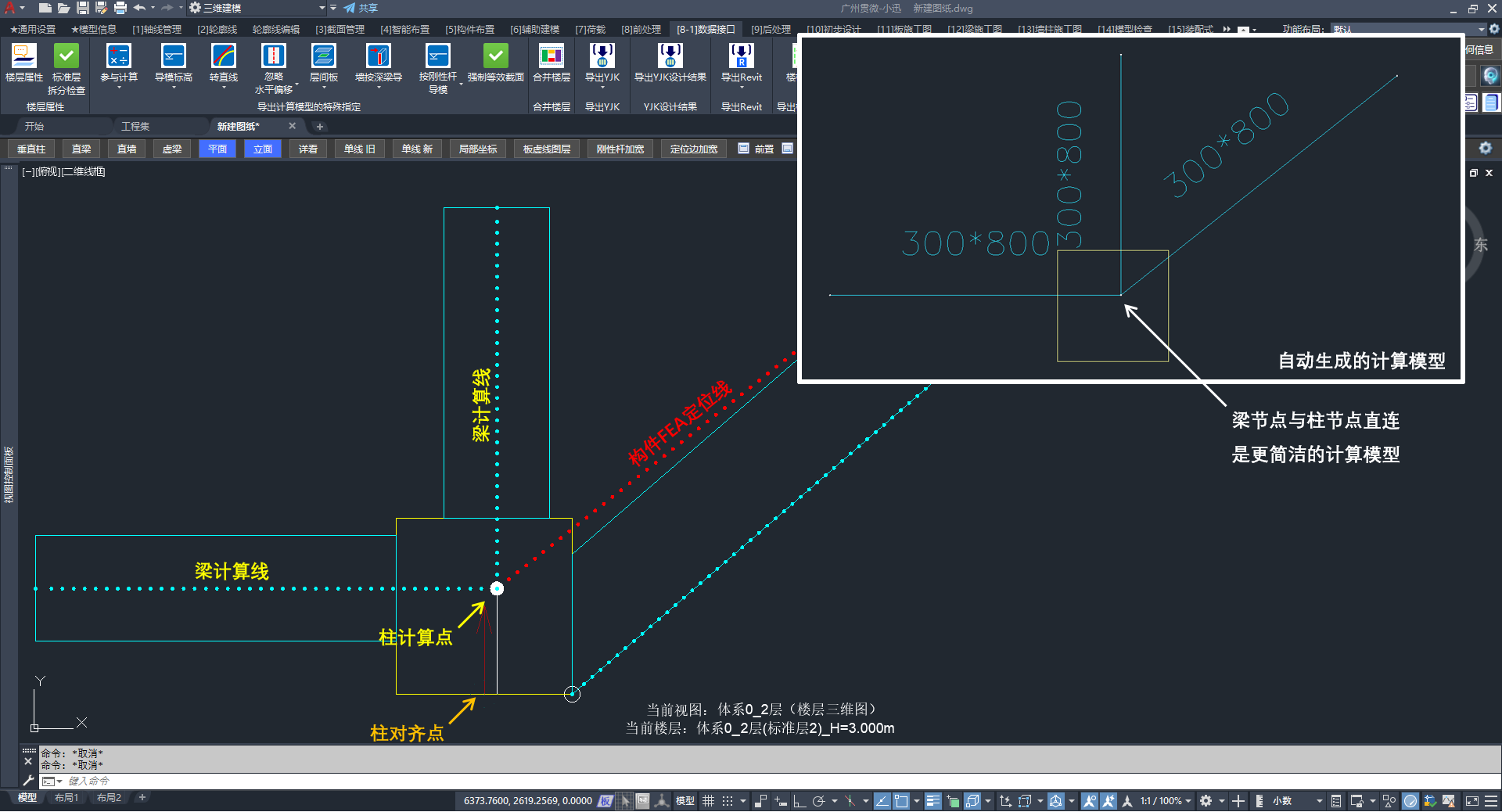1502x812 pixels.
Task: Click the 刚性杆加宽 button
Action: point(620,149)
